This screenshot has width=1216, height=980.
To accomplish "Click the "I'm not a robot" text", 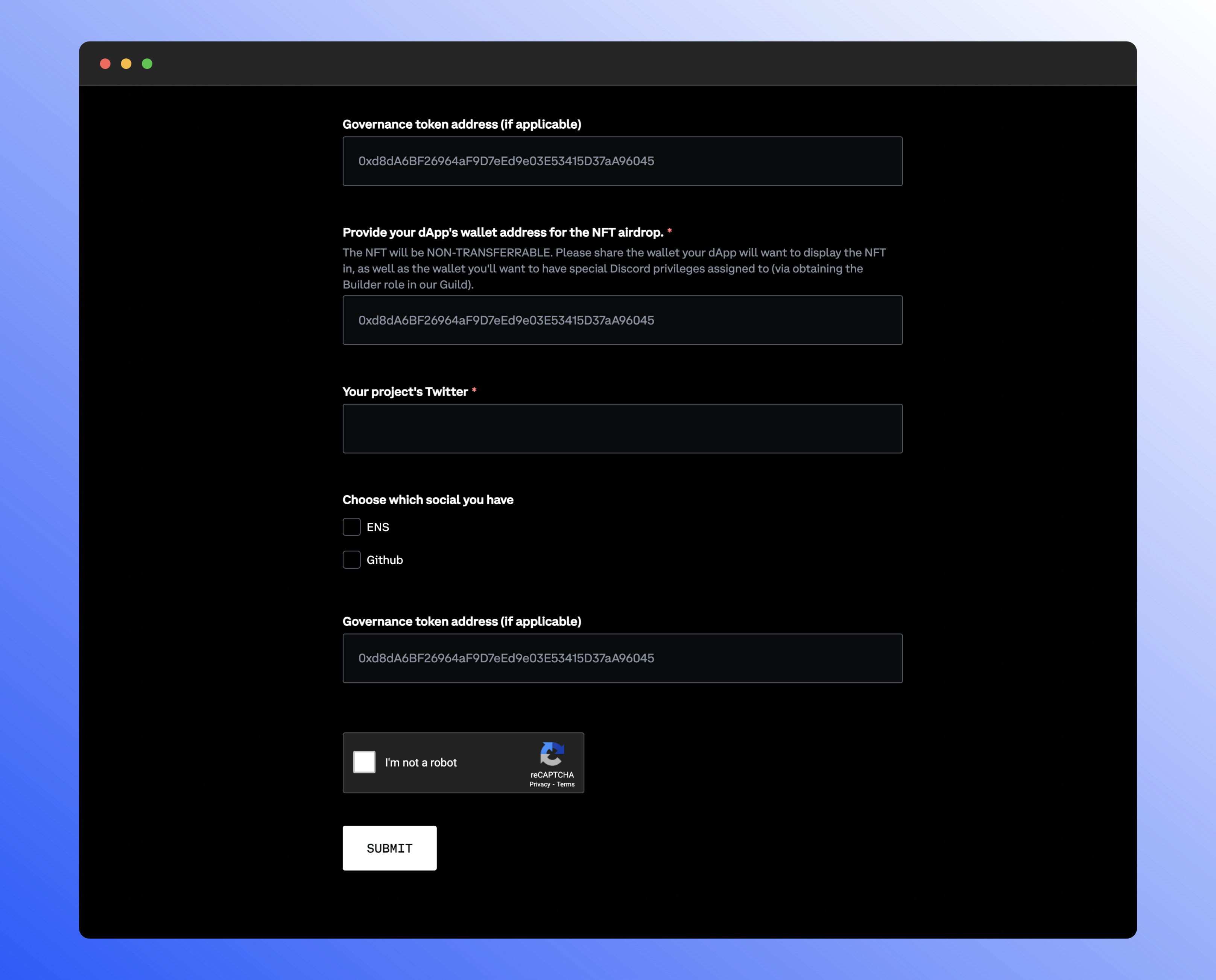I will click(x=420, y=762).
